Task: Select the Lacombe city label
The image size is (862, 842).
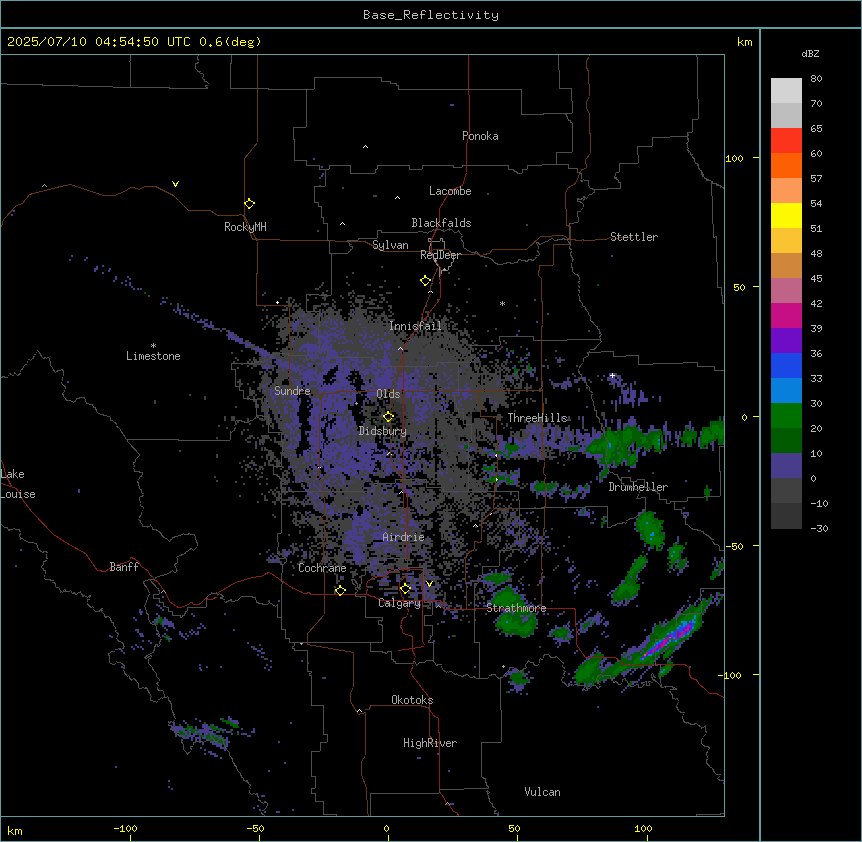Action: (450, 191)
